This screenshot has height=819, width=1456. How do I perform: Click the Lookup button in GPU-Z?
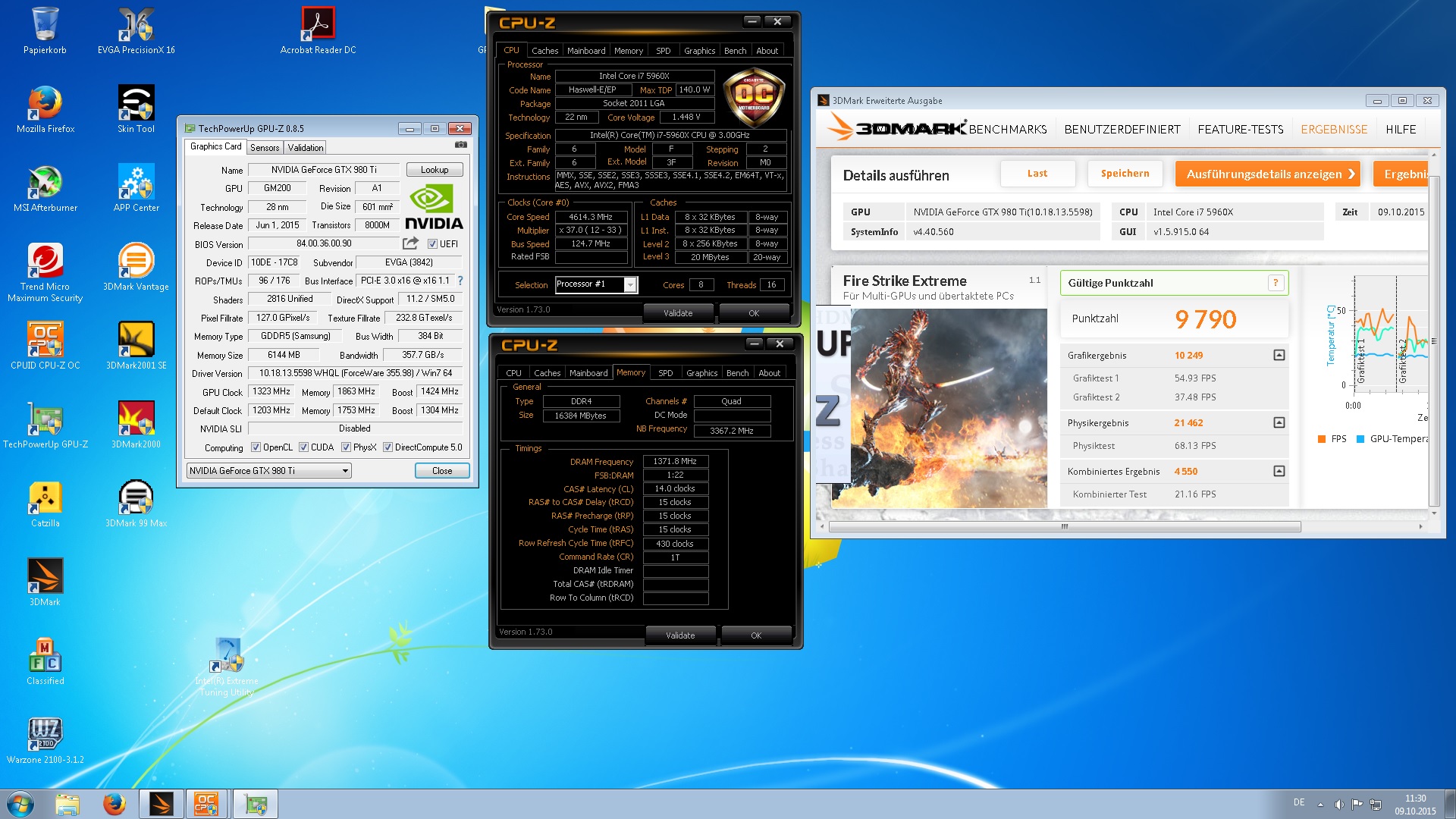coord(435,170)
